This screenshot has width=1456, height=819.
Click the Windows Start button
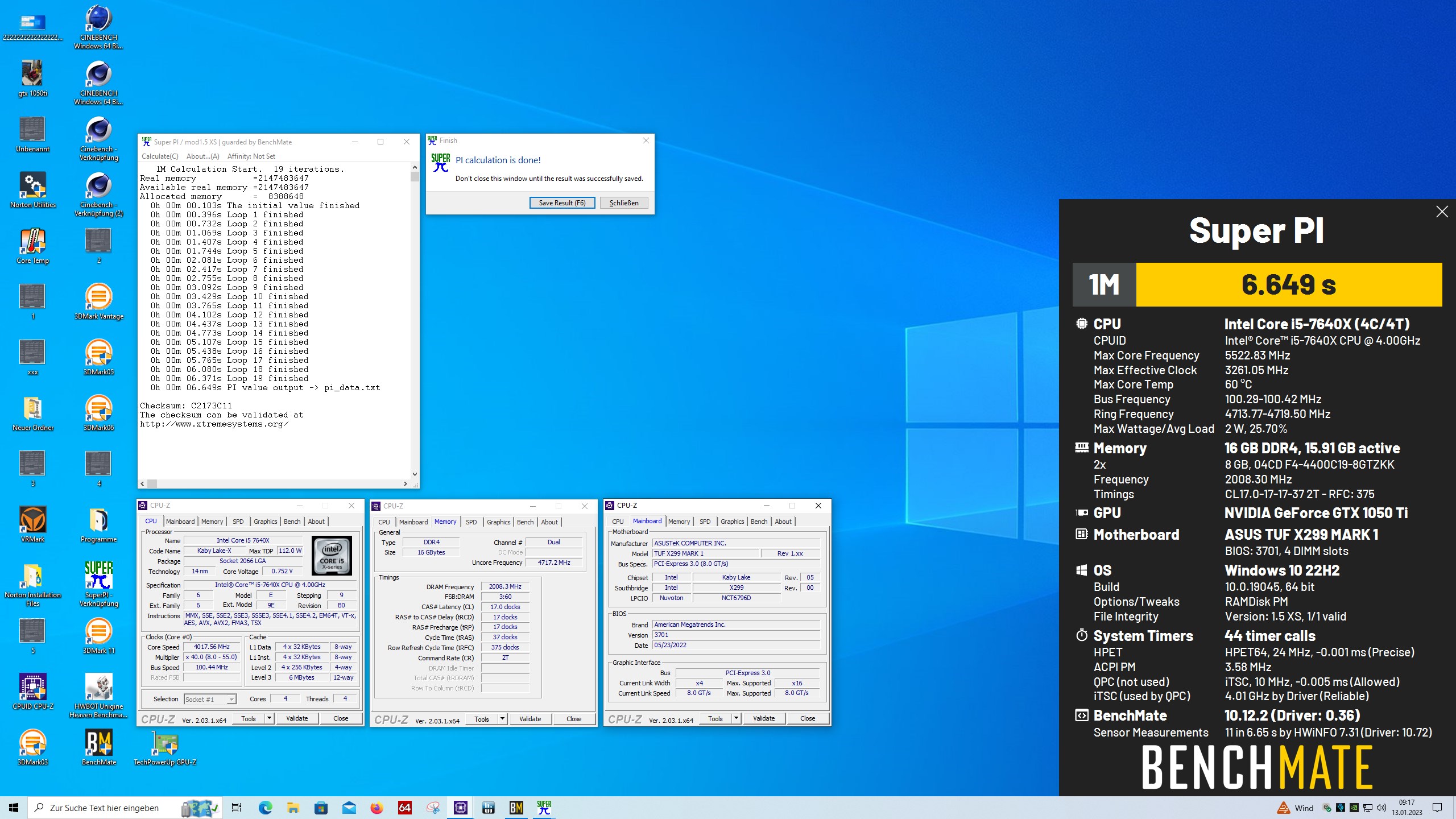14,808
